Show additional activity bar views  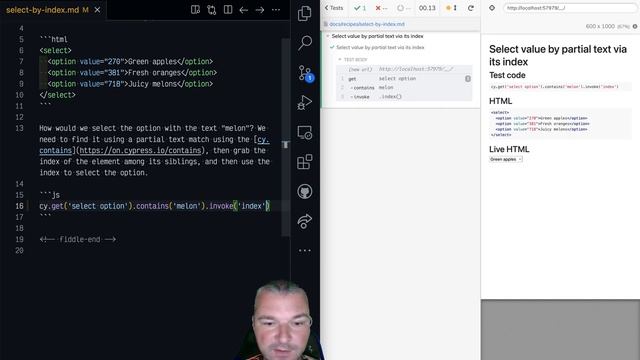tap(304, 251)
